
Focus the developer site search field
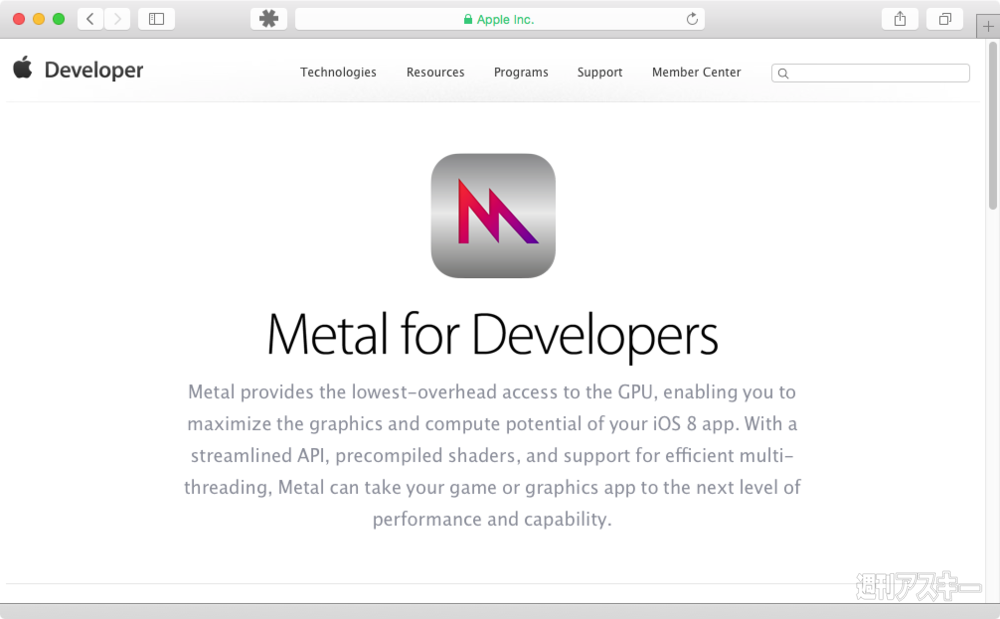click(871, 73)
